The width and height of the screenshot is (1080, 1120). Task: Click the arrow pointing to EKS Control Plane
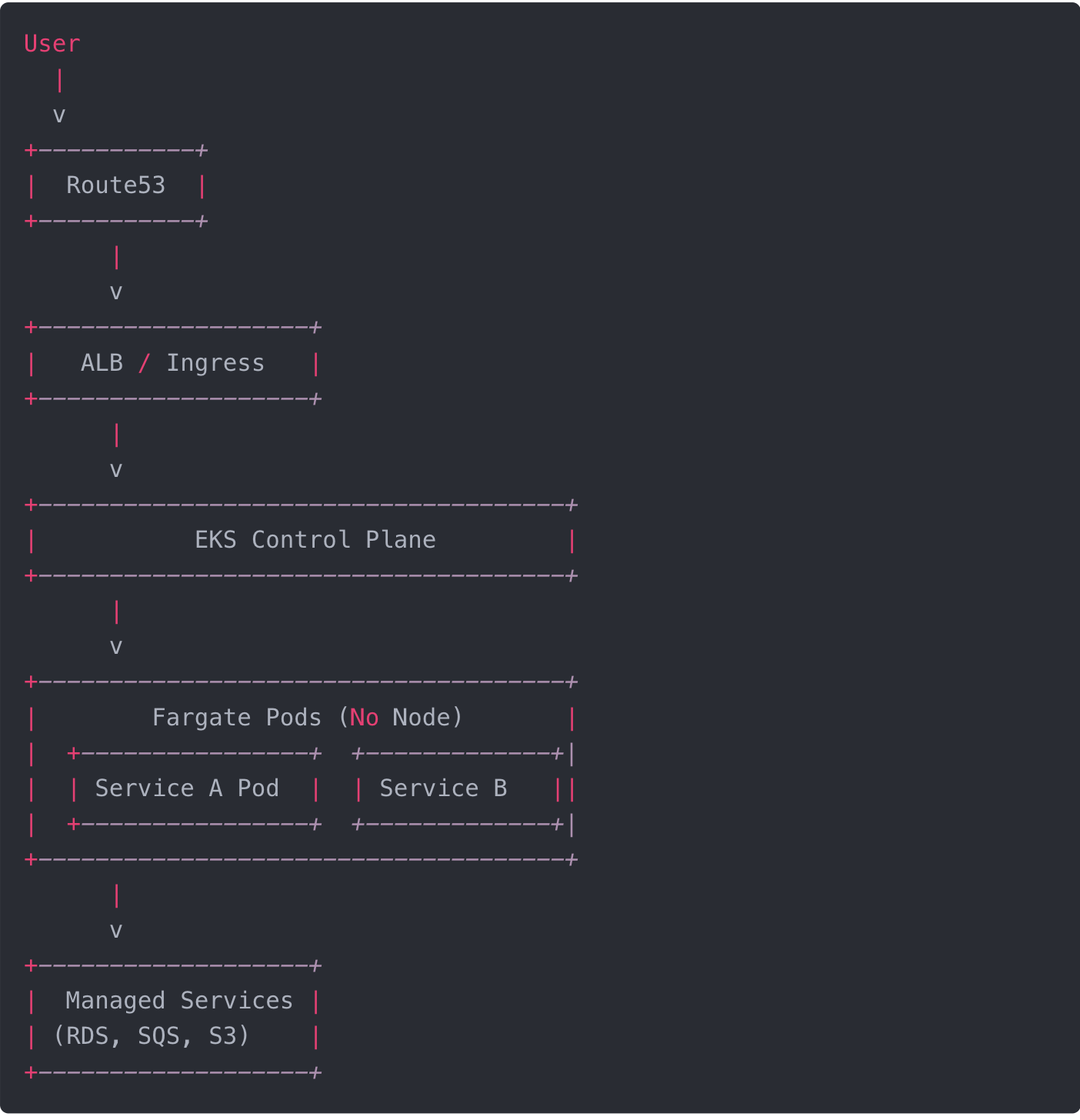coord(116,469)
